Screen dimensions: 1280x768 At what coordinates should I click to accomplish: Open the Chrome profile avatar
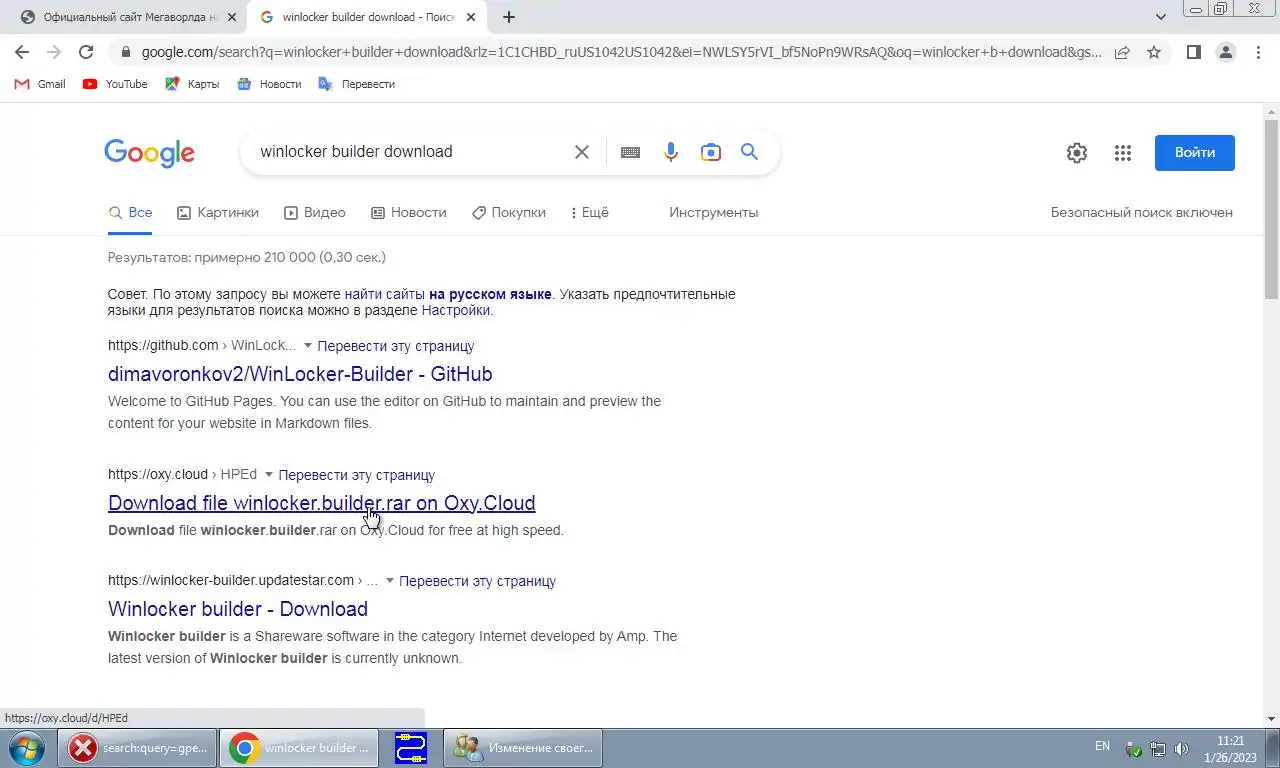coord(1225,52)
